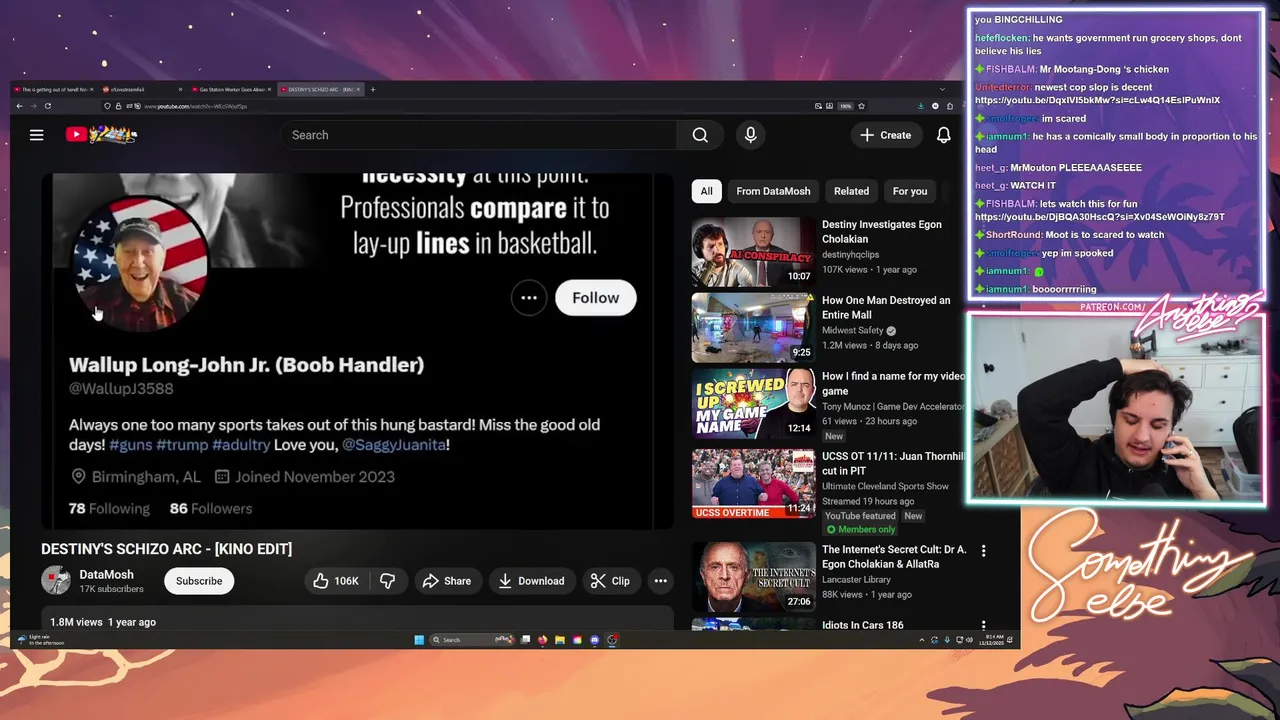Open Windows Start menu

click(419, 640)
